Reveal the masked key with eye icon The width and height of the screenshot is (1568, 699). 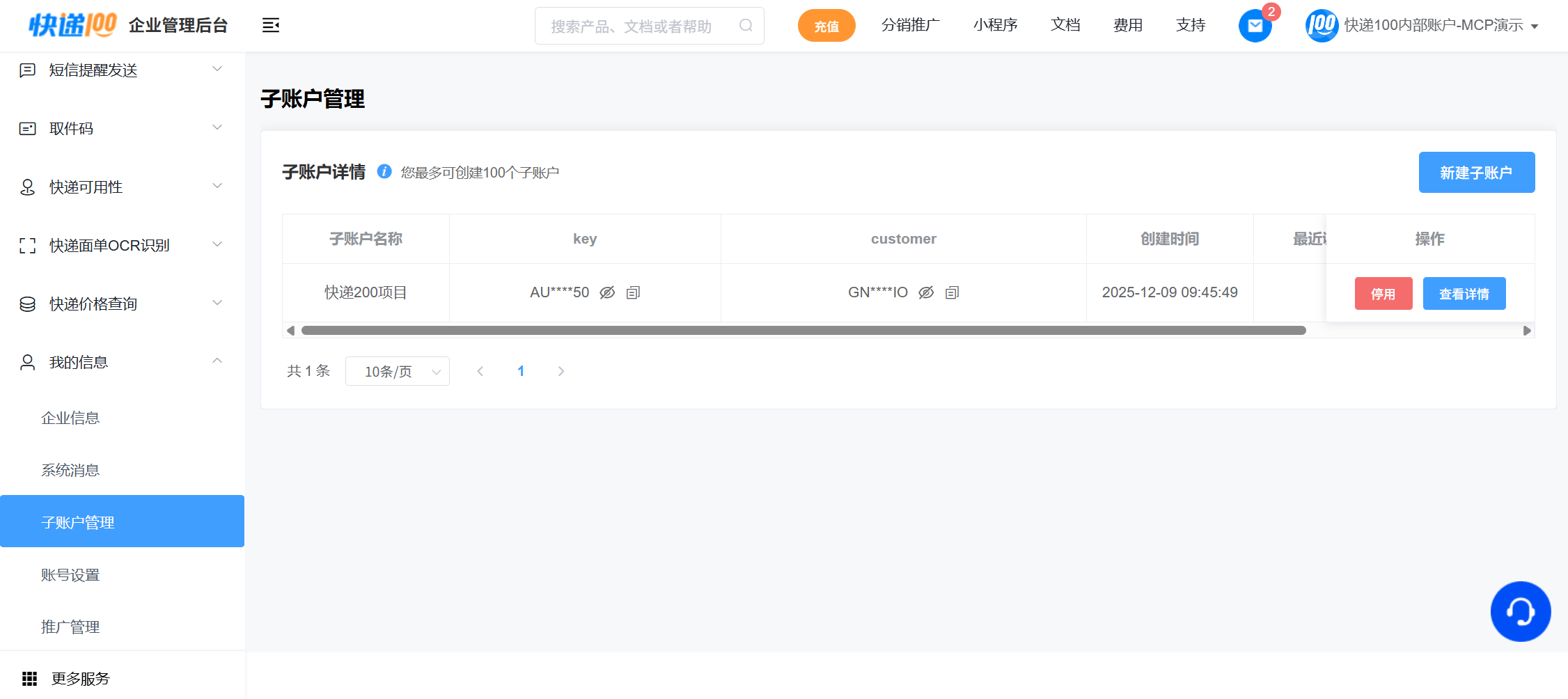(x=607, y=292)
